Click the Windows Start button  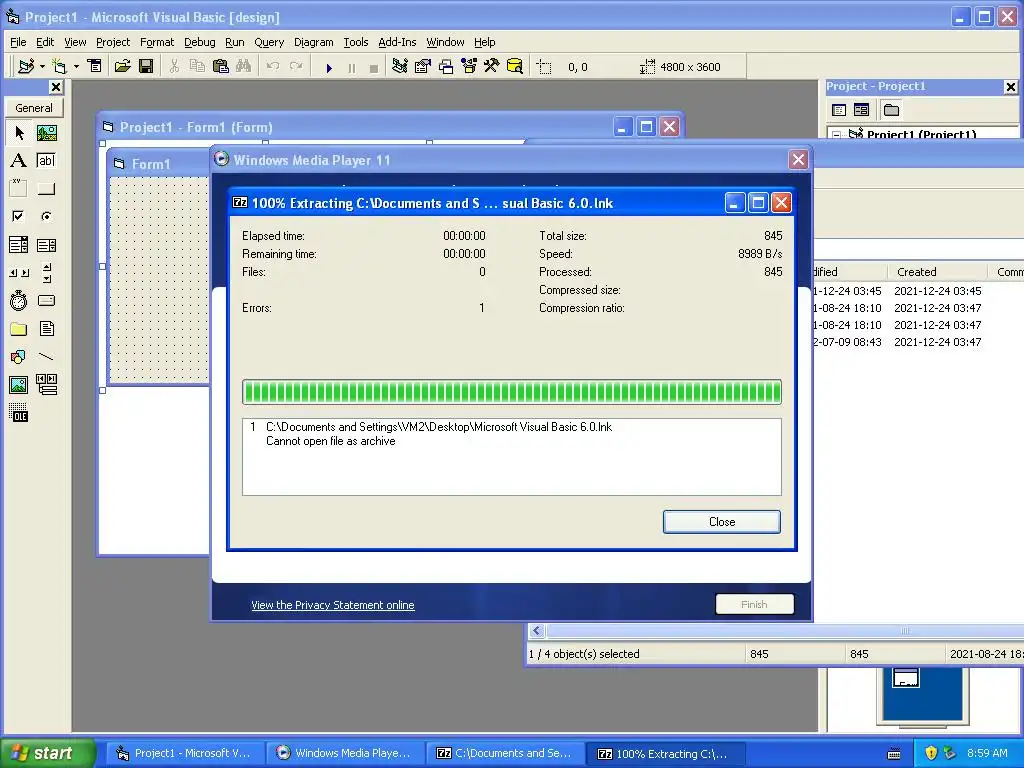point(47,753)
